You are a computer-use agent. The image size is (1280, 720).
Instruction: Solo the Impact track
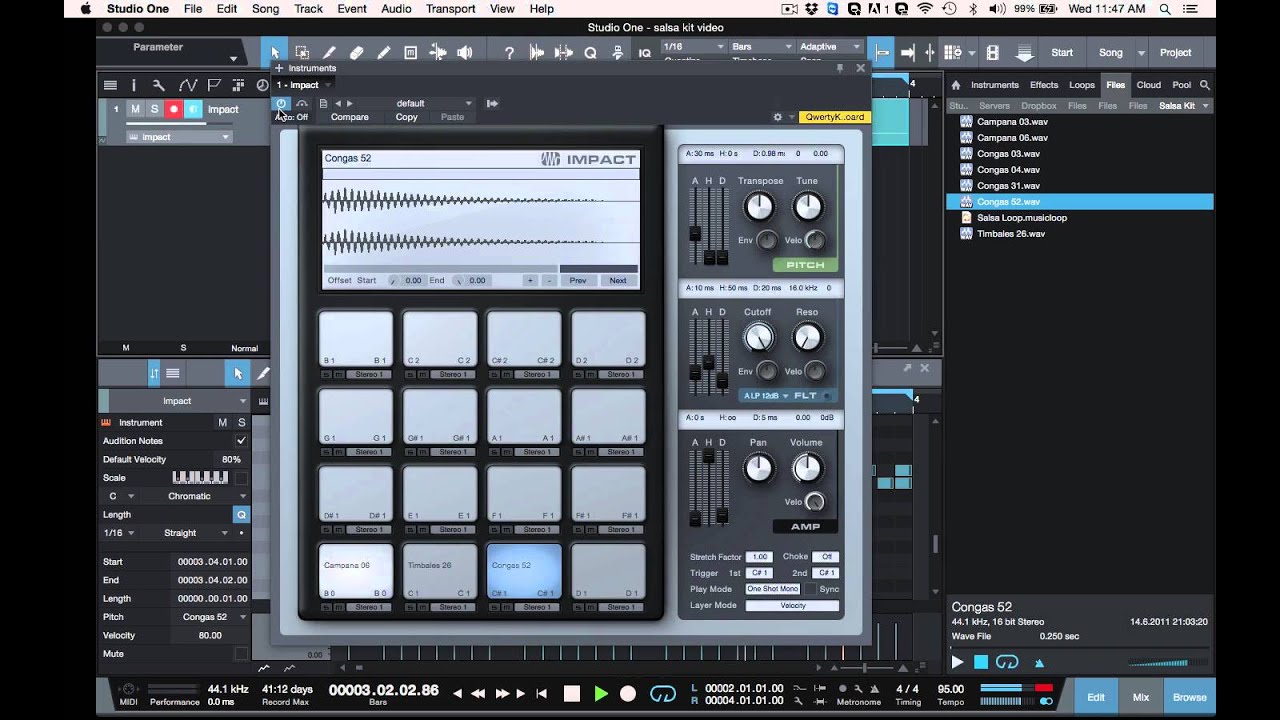point(154,109)
